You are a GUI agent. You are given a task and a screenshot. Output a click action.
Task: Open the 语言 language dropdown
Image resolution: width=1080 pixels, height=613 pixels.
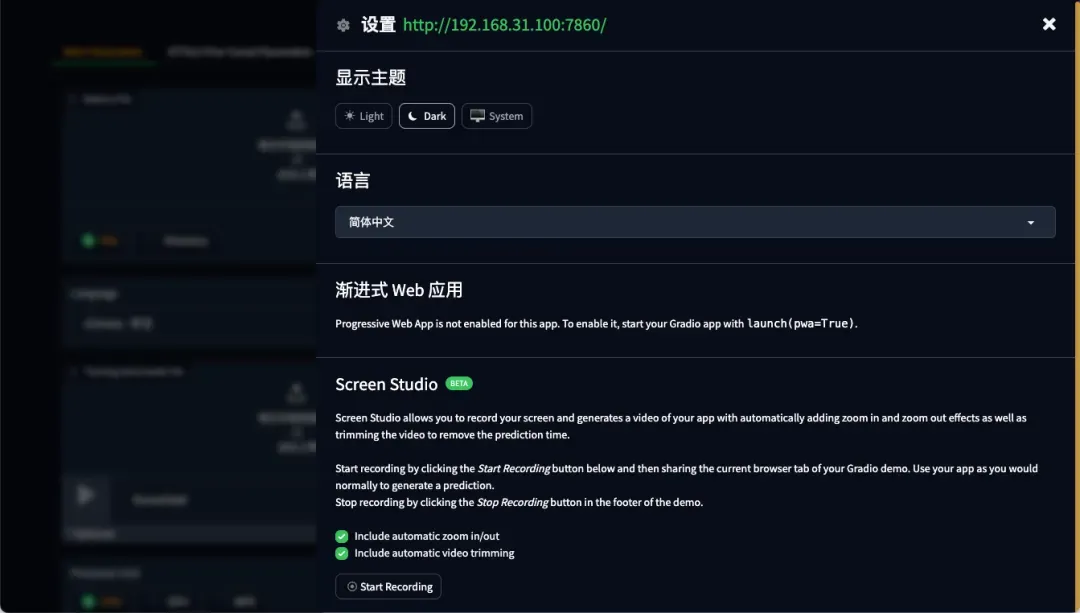pyautogui.click(x=695, y=221)
